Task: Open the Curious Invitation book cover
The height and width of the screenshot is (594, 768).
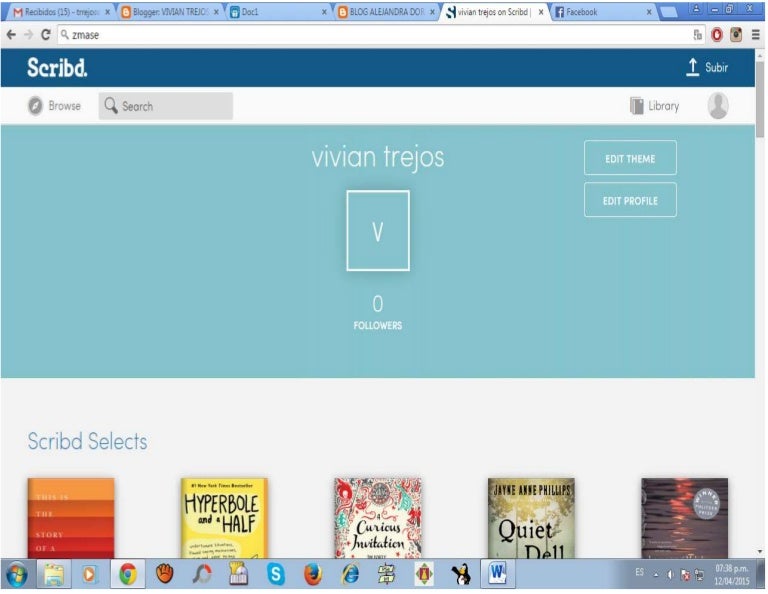Action: pos(378,518)
